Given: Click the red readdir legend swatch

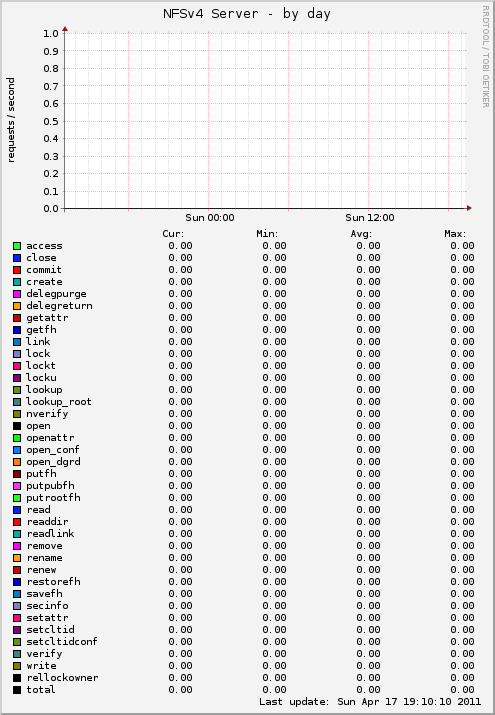Looking at the screenshot, I should pos(17,522).
